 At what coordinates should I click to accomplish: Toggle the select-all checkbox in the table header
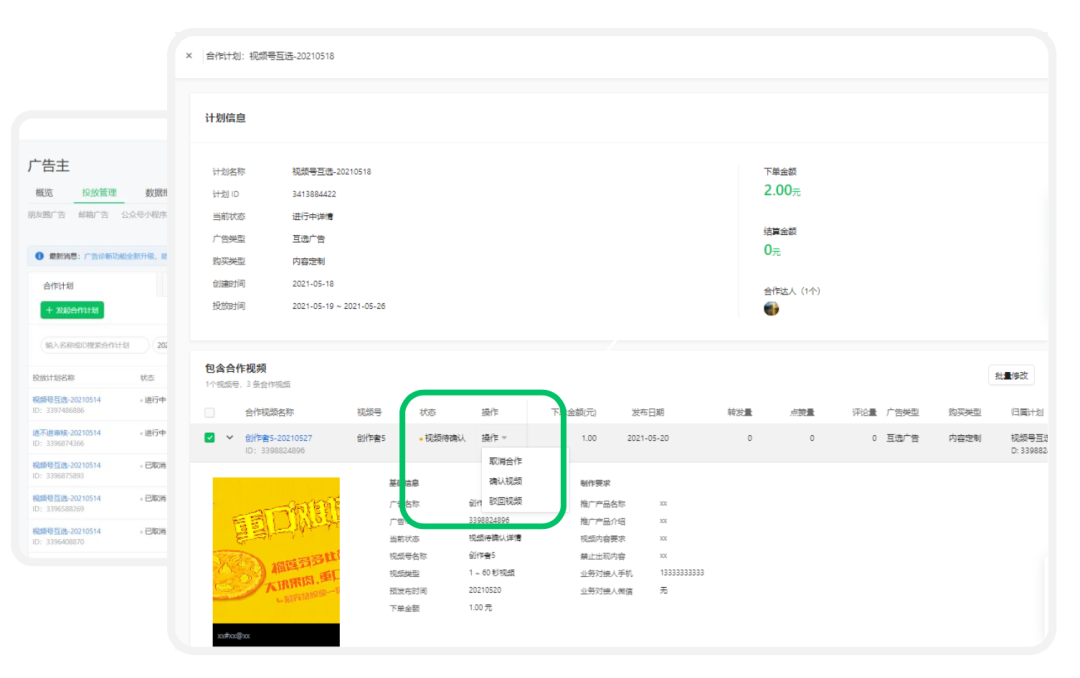[210, 412]
